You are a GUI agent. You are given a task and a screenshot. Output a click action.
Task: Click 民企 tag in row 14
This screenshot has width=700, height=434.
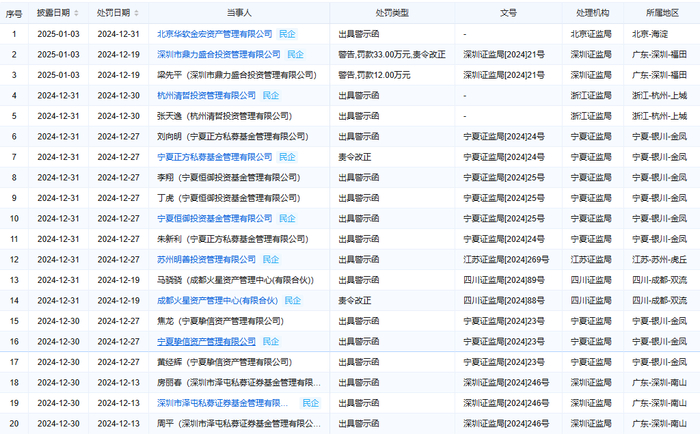pyautogui.click(x=292, y=300)
